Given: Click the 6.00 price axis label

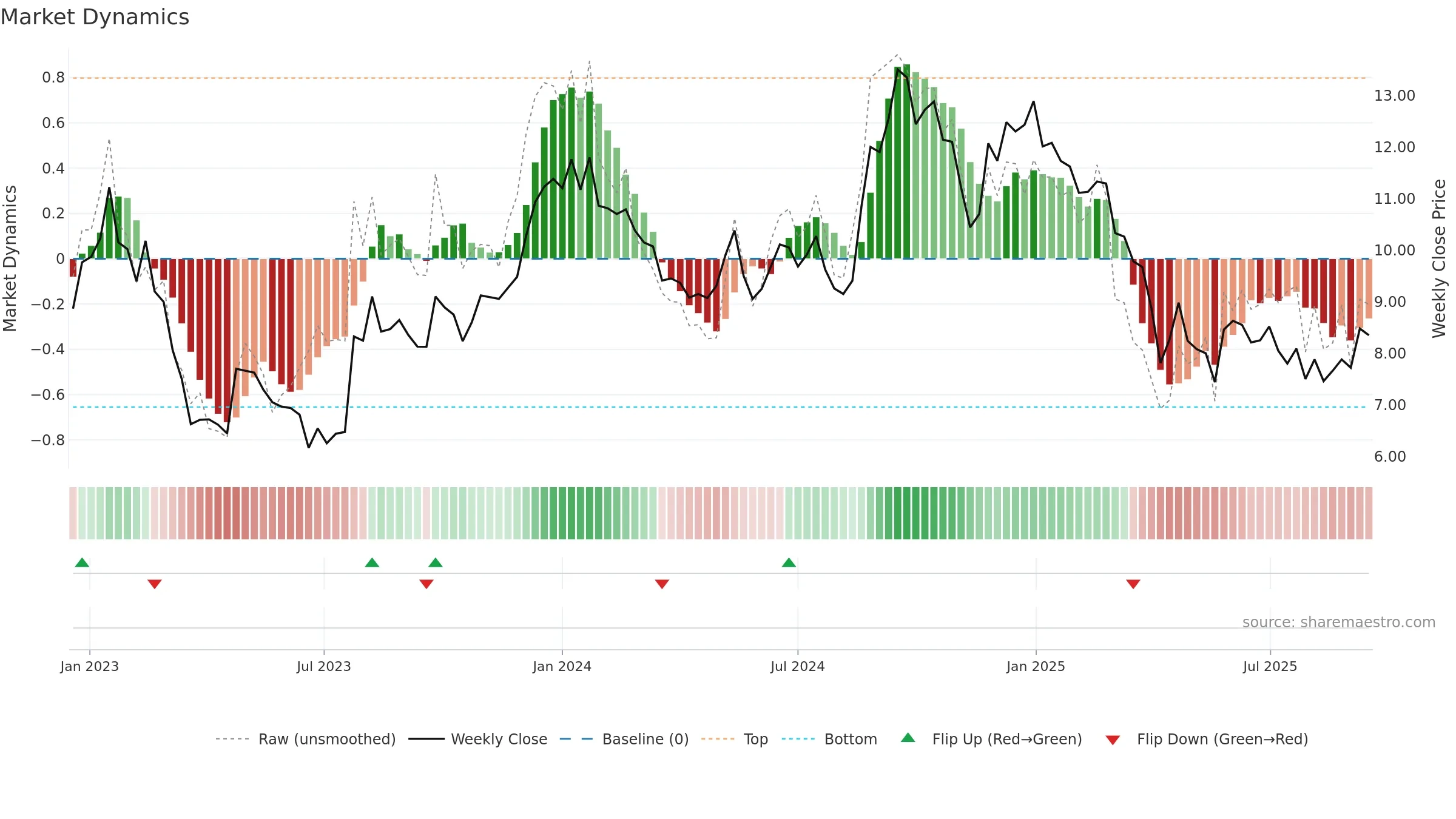Looking at the screenshot, I should tap(1390, 457).
